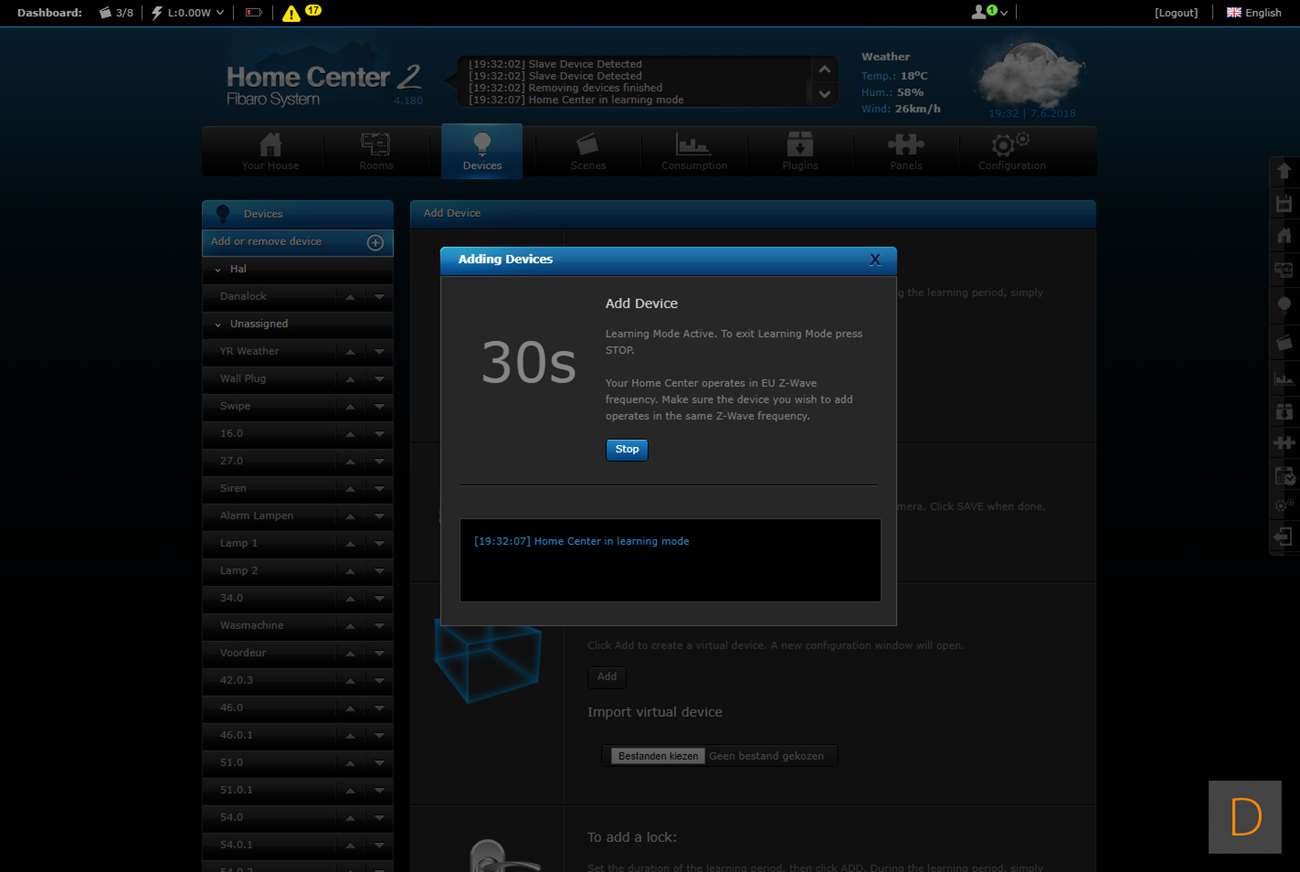Click the exit icon in side toolbar

tap(1284, 538)
